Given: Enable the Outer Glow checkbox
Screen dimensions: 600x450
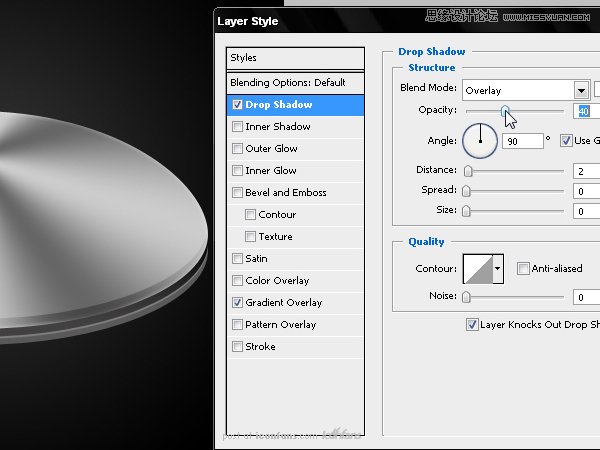Looking at the screenshot, I should coord(237,148).
